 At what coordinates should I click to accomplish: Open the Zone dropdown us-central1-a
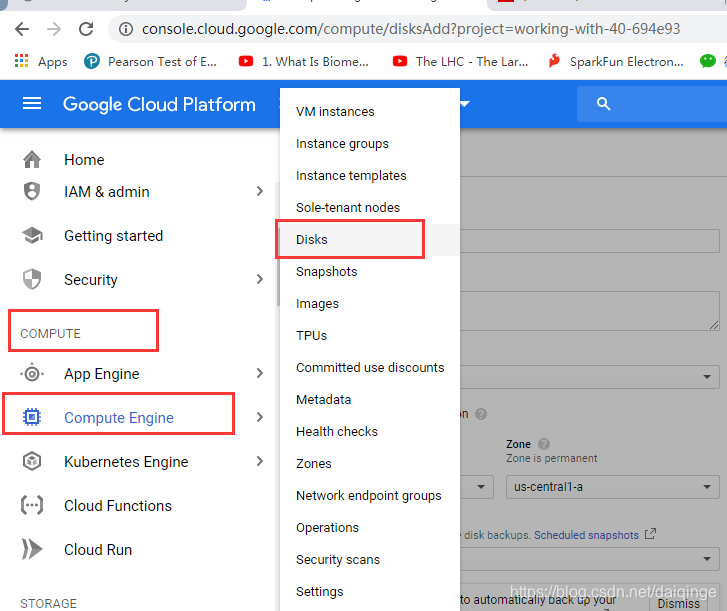click(x=612, y=487)
